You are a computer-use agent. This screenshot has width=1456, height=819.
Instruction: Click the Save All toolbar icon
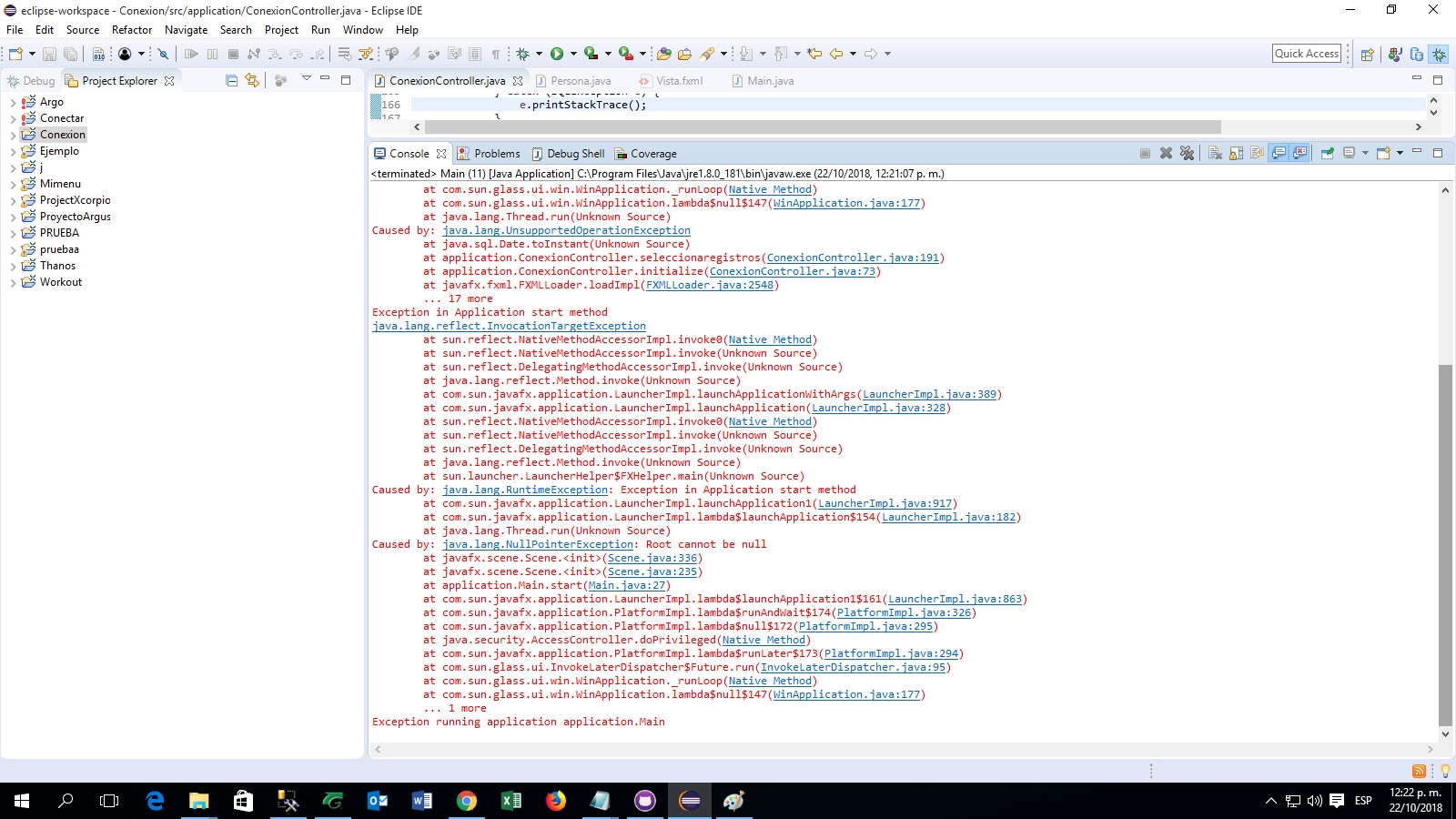pyautogui.click(x=69, y=53)
